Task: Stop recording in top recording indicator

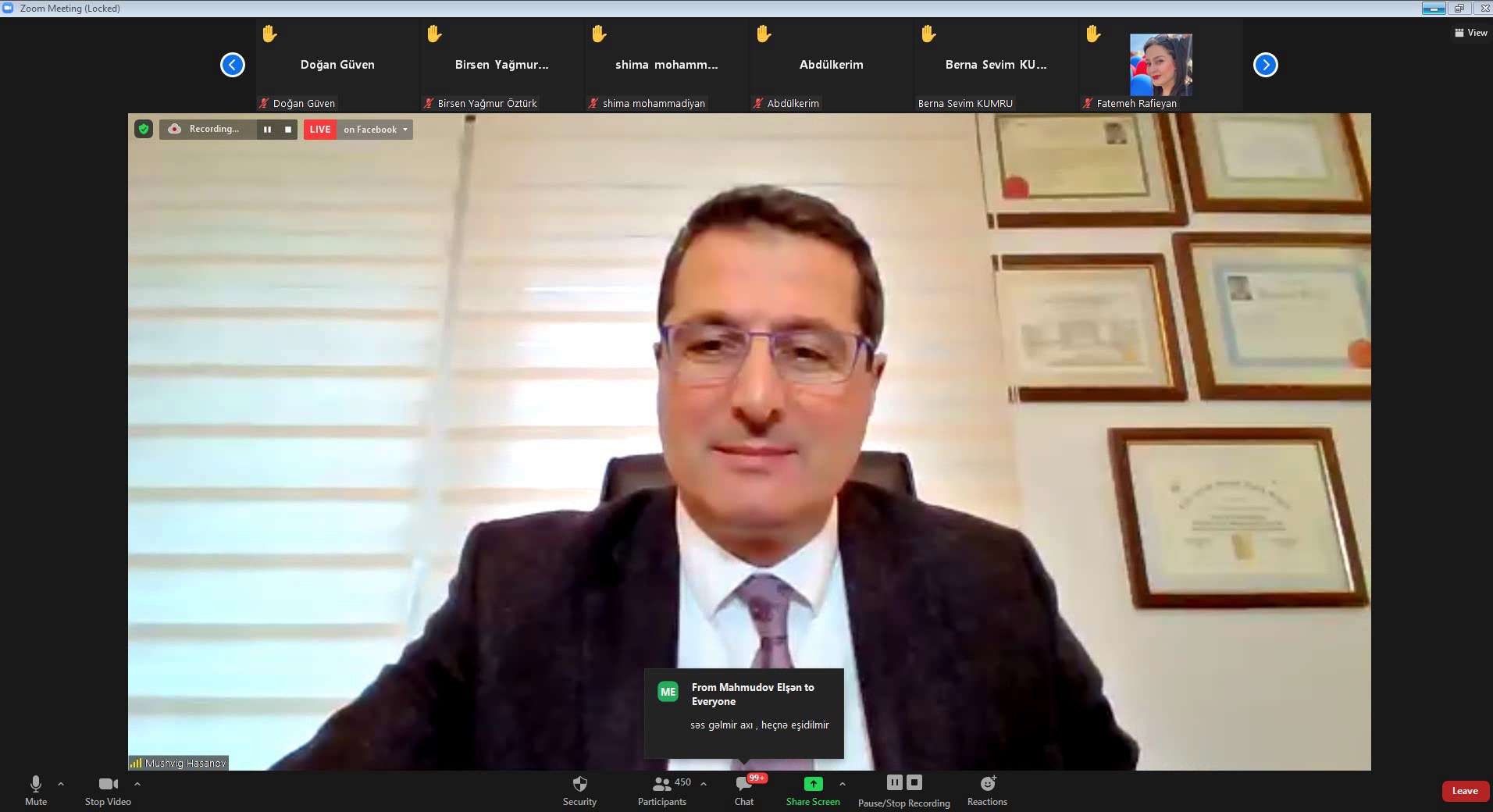Action: click(288, 130)
